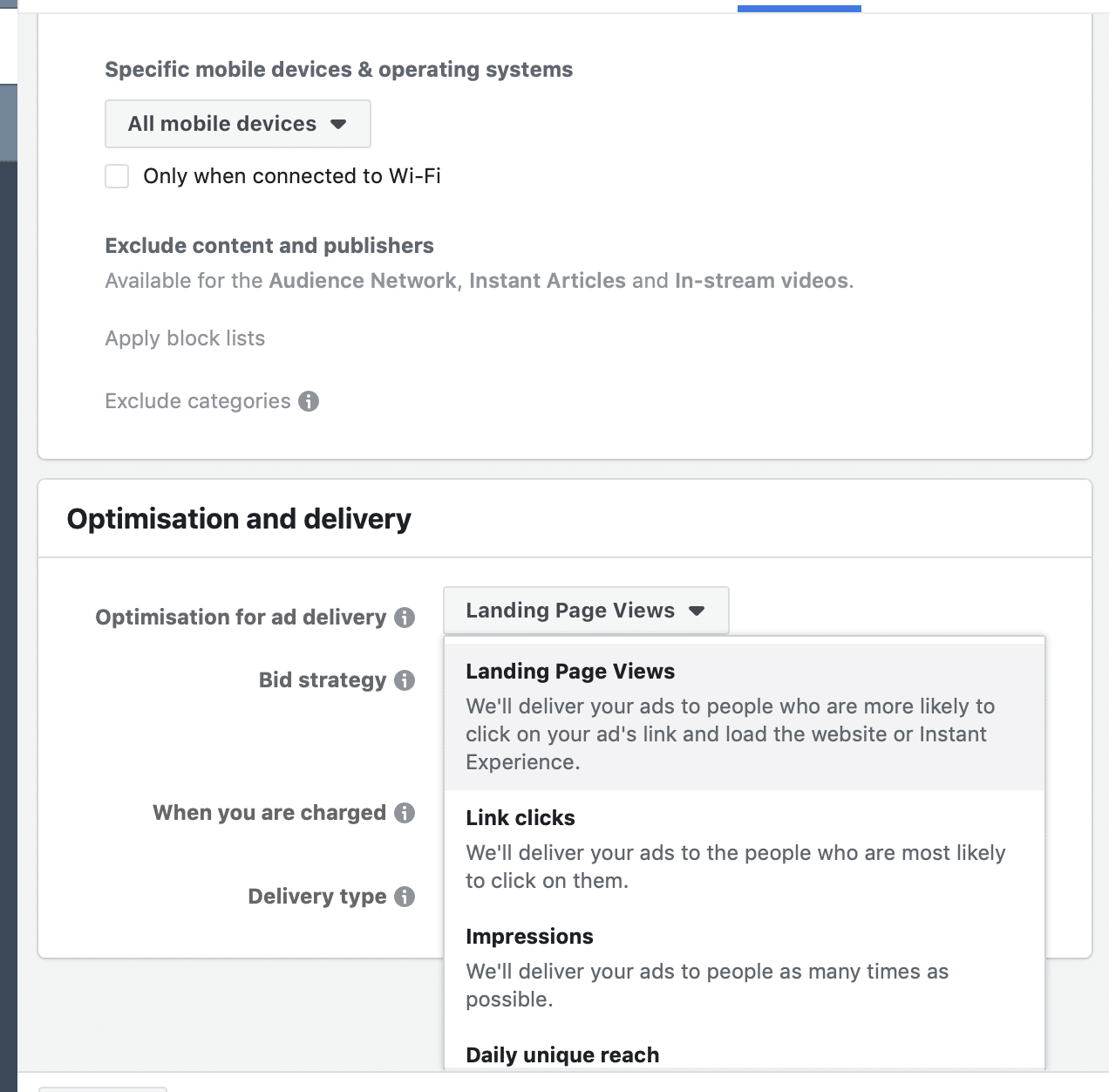Enable Only when connected to Wi-Fi checkbox
Image resolution: width=1109 pixels, height=1092 pixels.
[x=117, y=176]
